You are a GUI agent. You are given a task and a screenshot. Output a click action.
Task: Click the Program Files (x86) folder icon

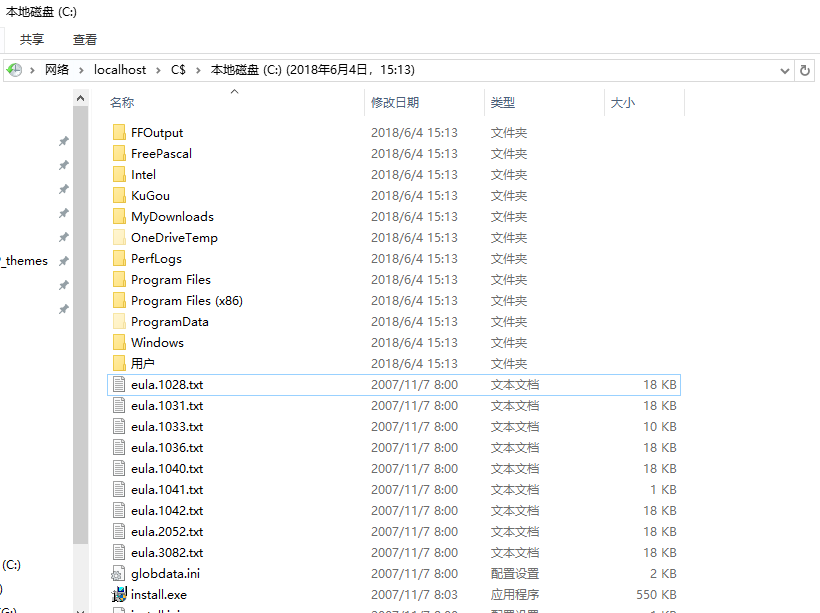pos(119,301)
